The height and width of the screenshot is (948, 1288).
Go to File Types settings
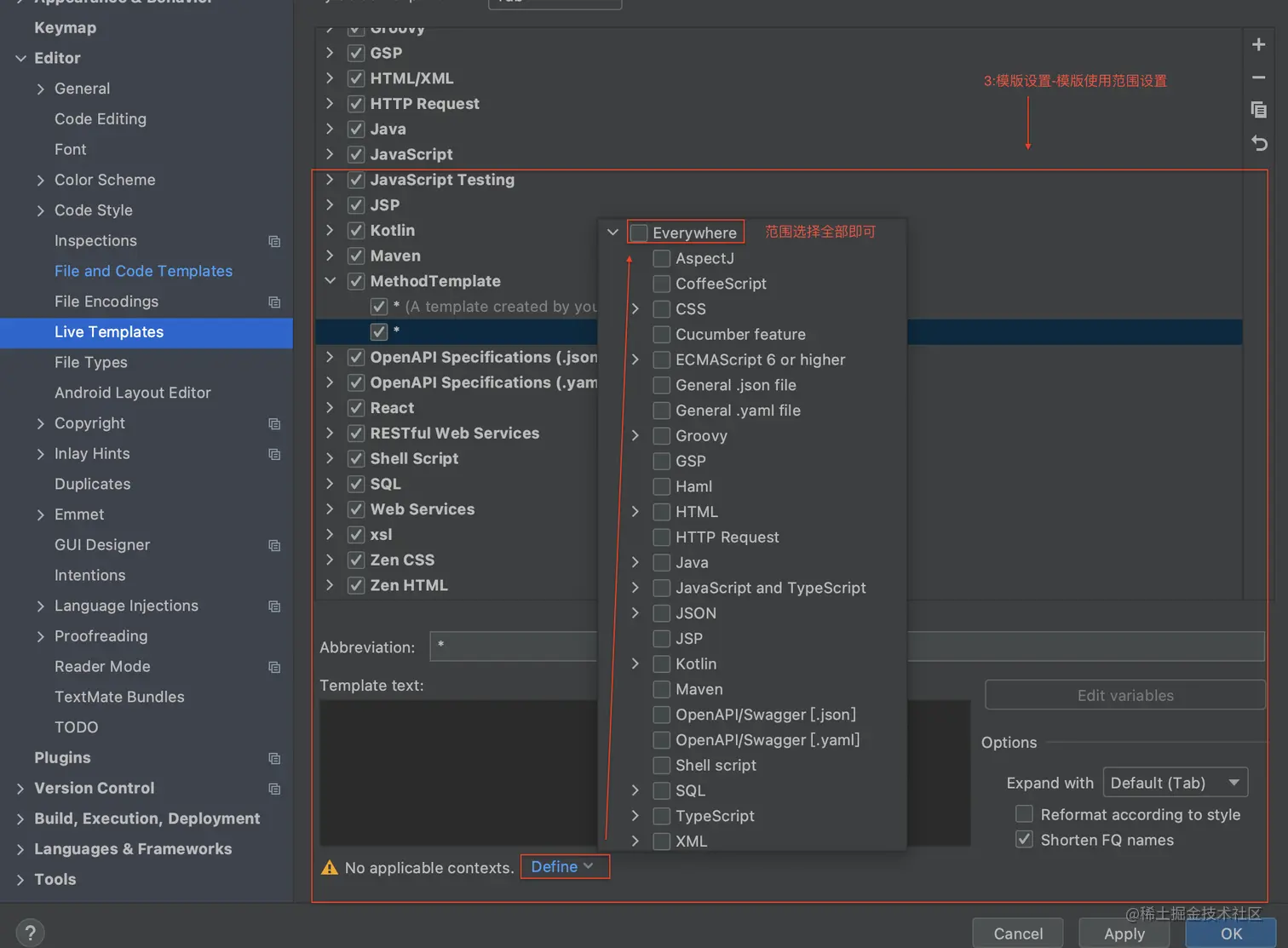tap(91, 362)
